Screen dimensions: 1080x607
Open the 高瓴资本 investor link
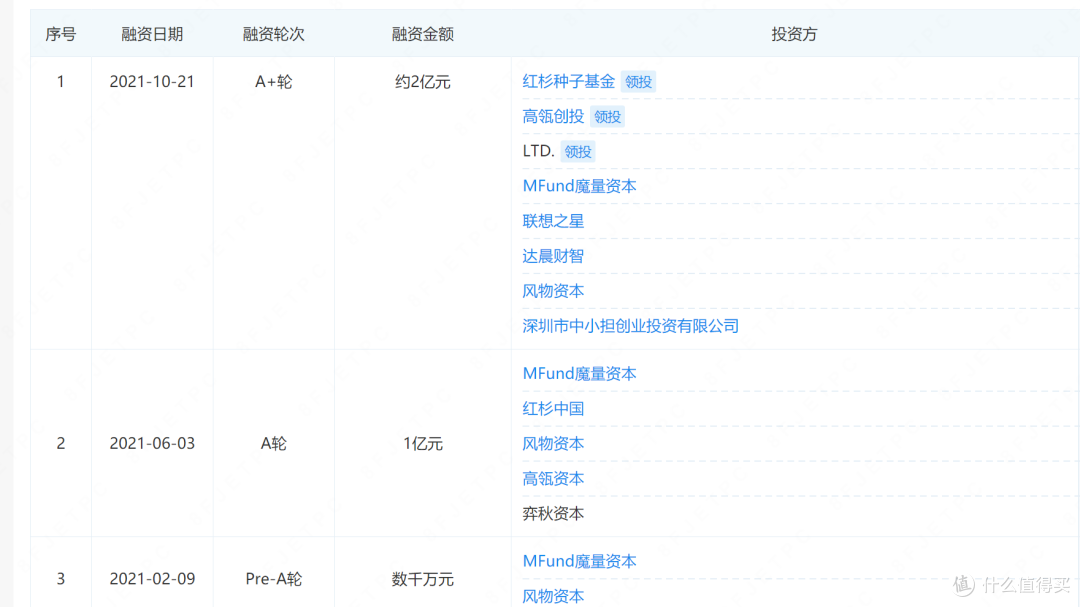(x=553, y=479)
